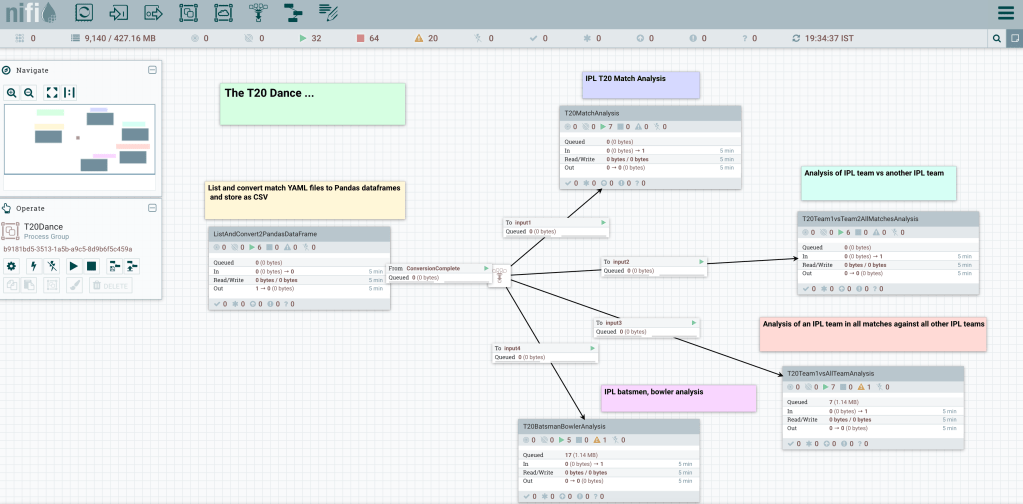Screen dimensions: 1023x504
Task: Choose the Template icon in toolbar
Action: point(293,13)
